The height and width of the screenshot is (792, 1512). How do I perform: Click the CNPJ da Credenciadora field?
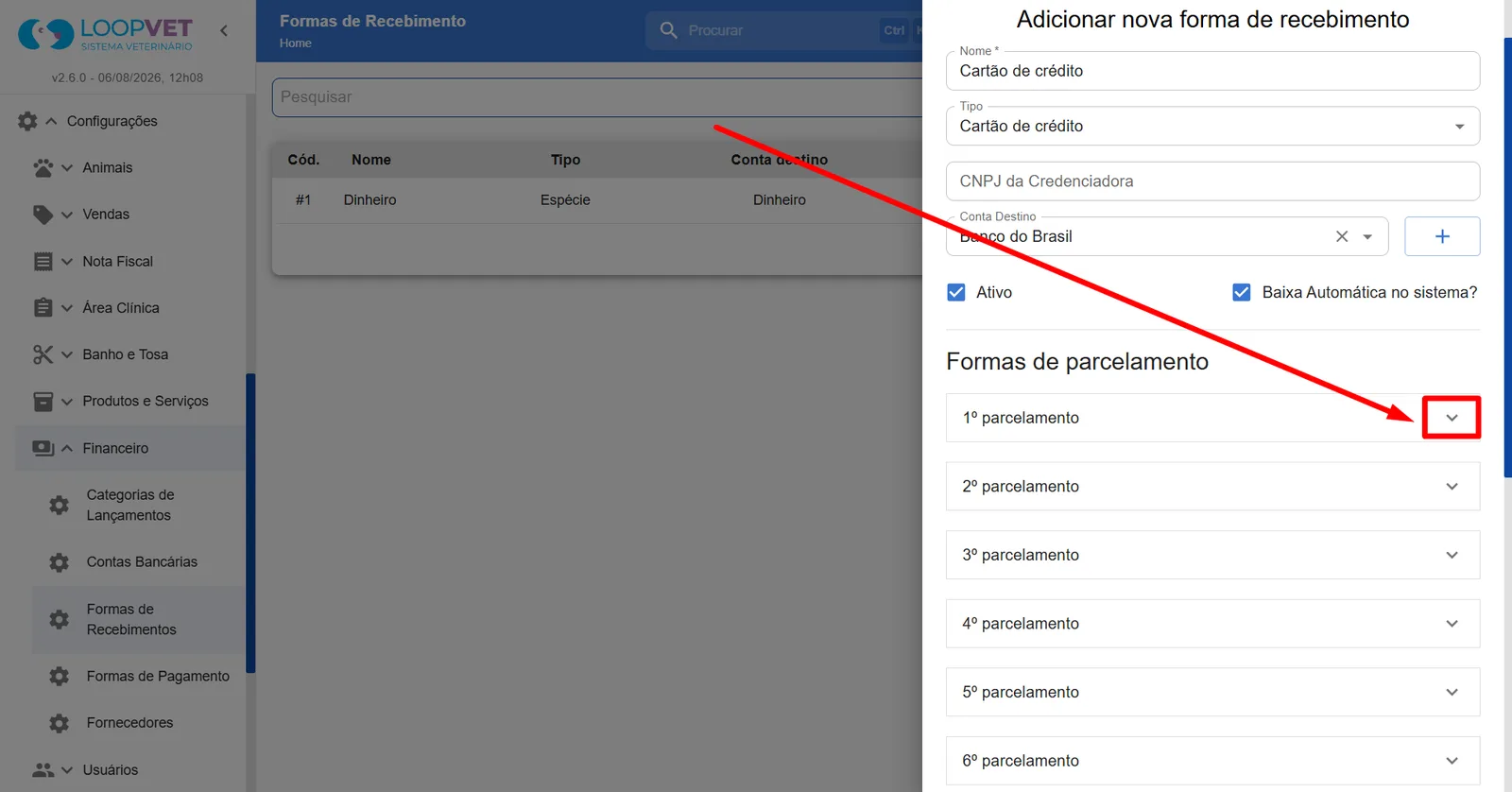coord(1212,181)
